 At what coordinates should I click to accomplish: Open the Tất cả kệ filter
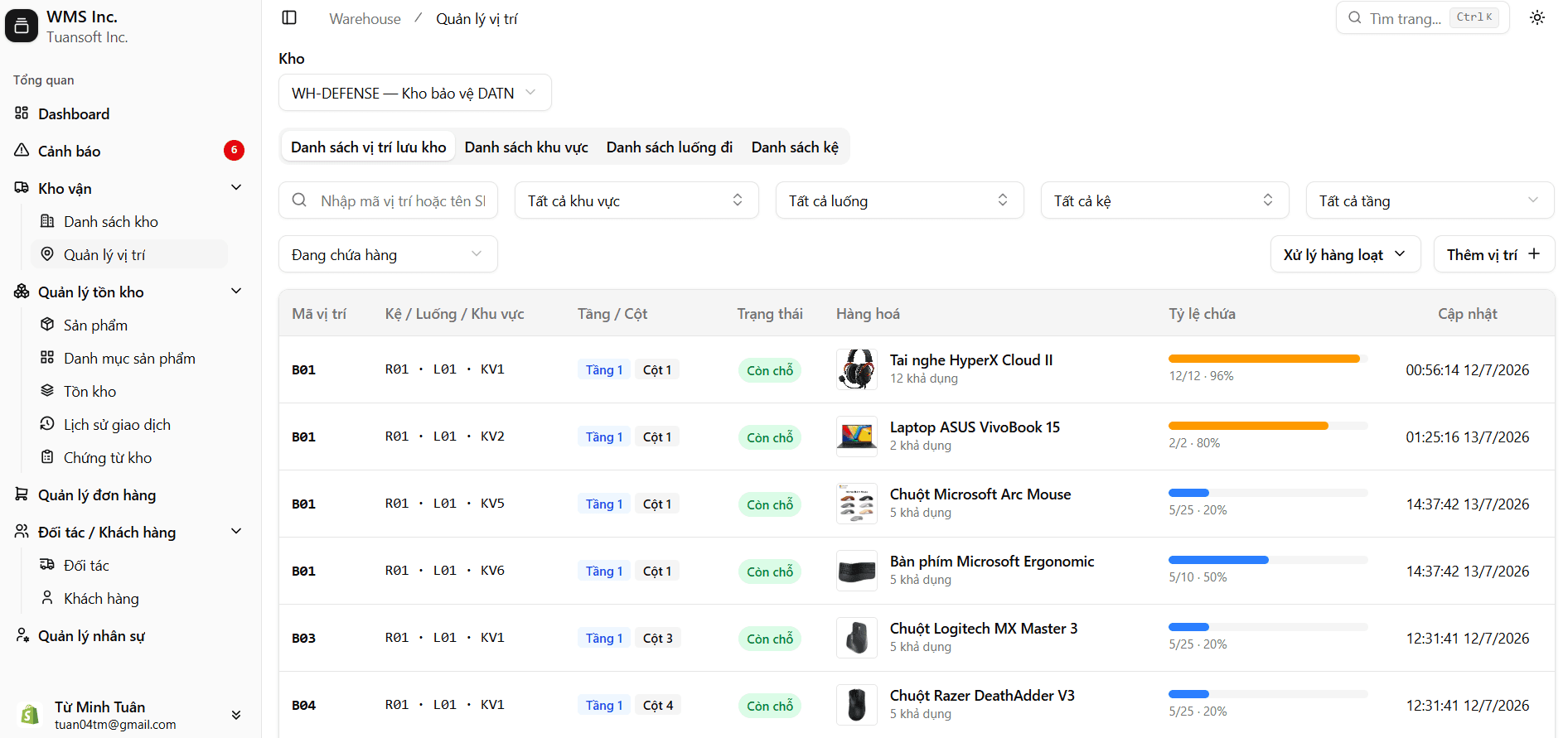tap(1165, 200)
